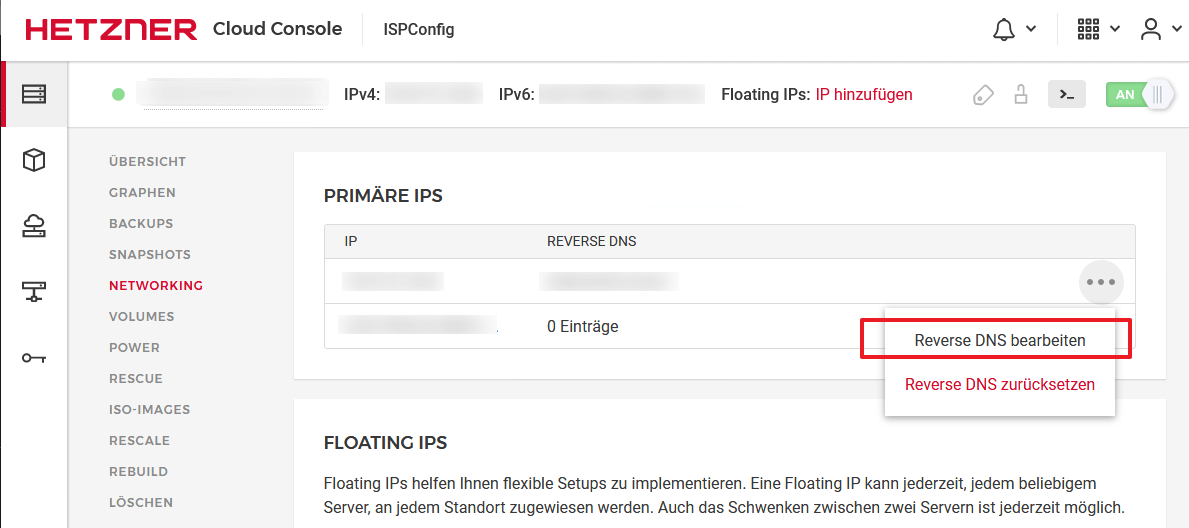Expand the apps grid dropdown

1097,30
